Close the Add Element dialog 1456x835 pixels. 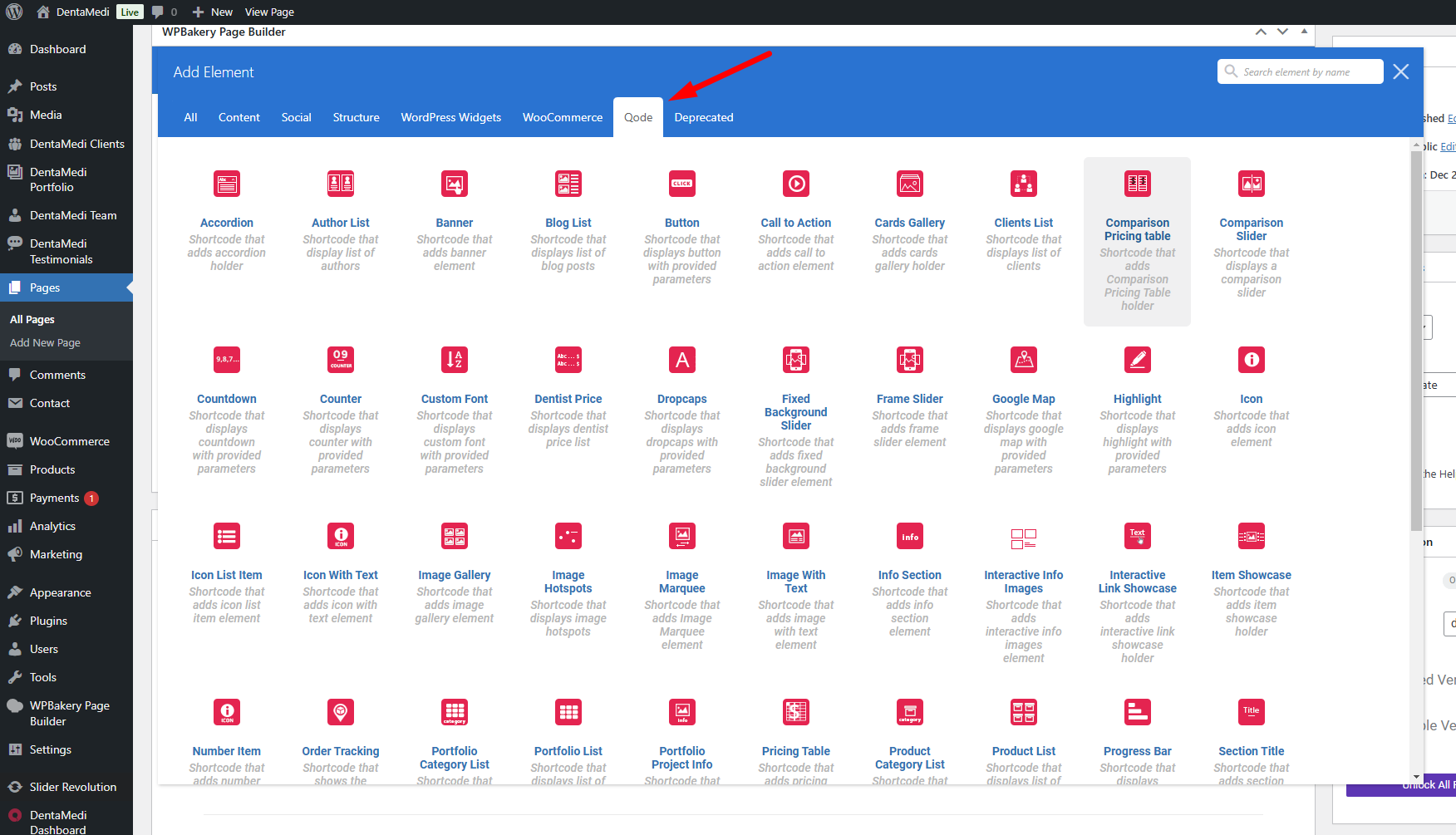tap(1401, 71)
